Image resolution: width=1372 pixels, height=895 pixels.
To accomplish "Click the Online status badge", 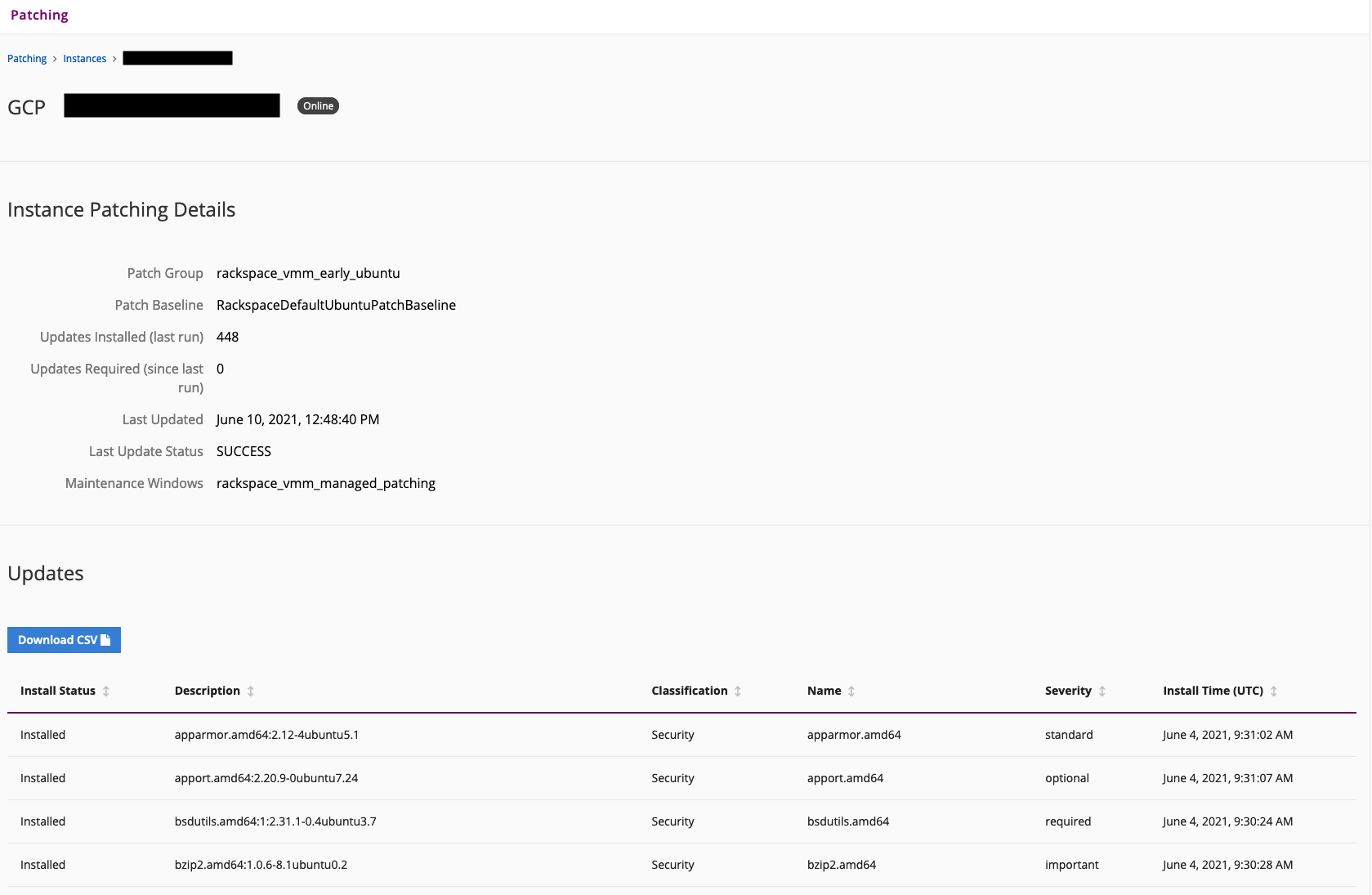I will (318, 105).
